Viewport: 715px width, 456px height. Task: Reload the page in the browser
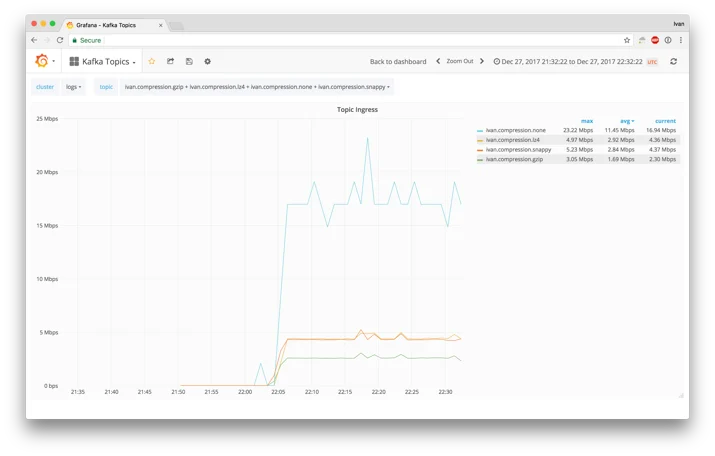click(x=60, y=40)
